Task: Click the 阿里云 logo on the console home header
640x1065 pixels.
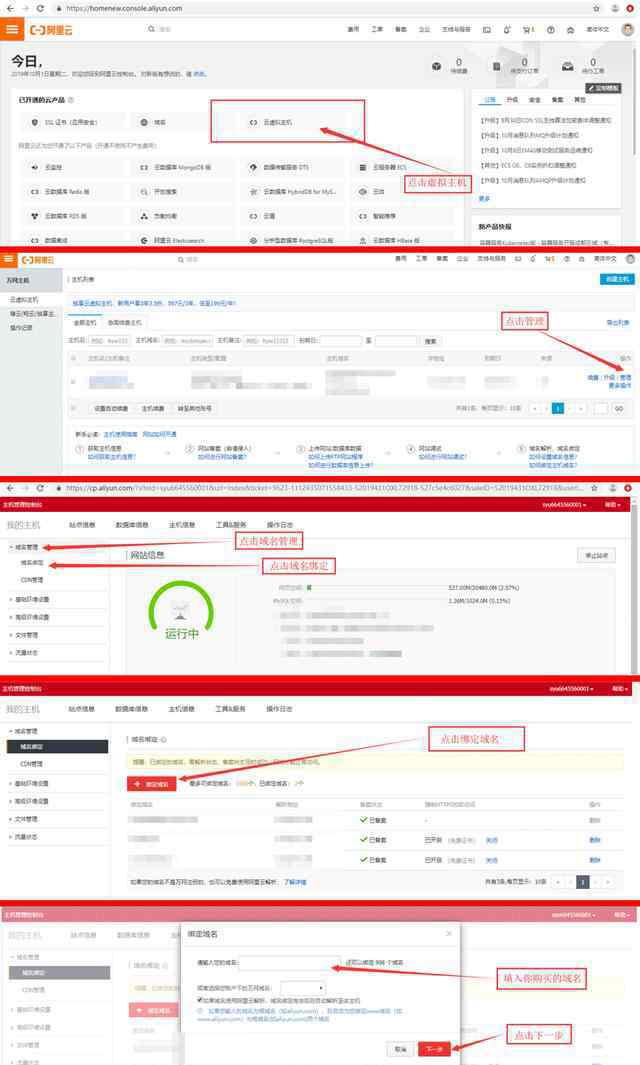Action: pos(51,30)
